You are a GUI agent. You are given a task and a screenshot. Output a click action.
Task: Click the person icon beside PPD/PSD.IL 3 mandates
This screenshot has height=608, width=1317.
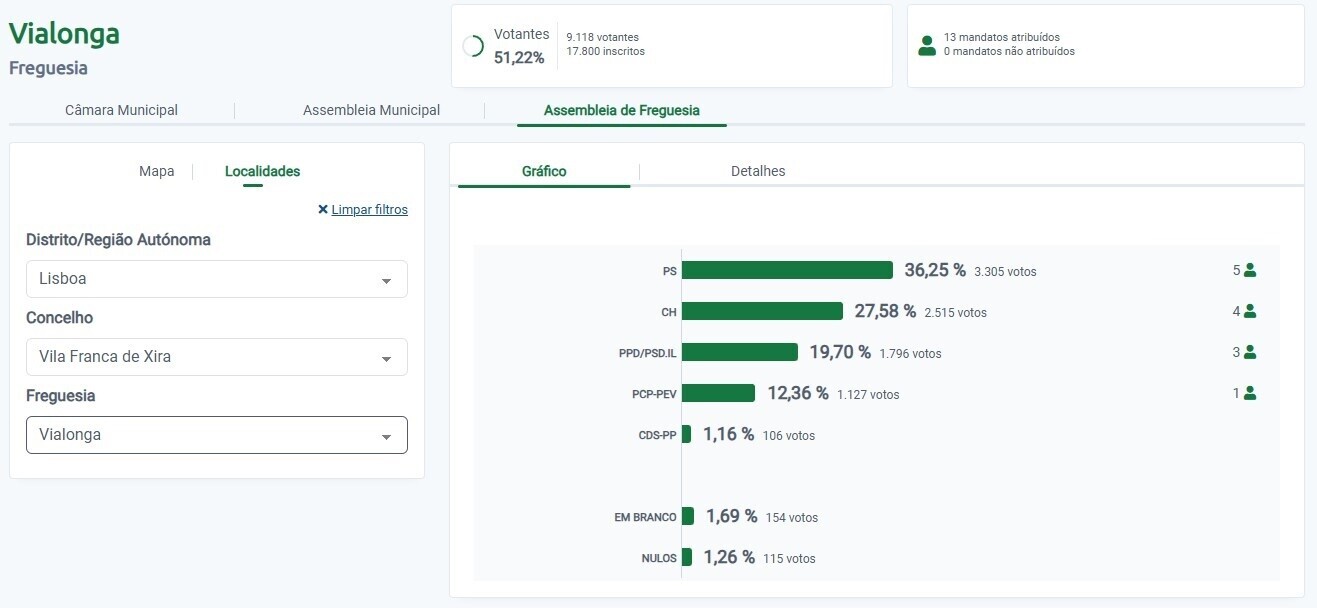pos(1249,352)
